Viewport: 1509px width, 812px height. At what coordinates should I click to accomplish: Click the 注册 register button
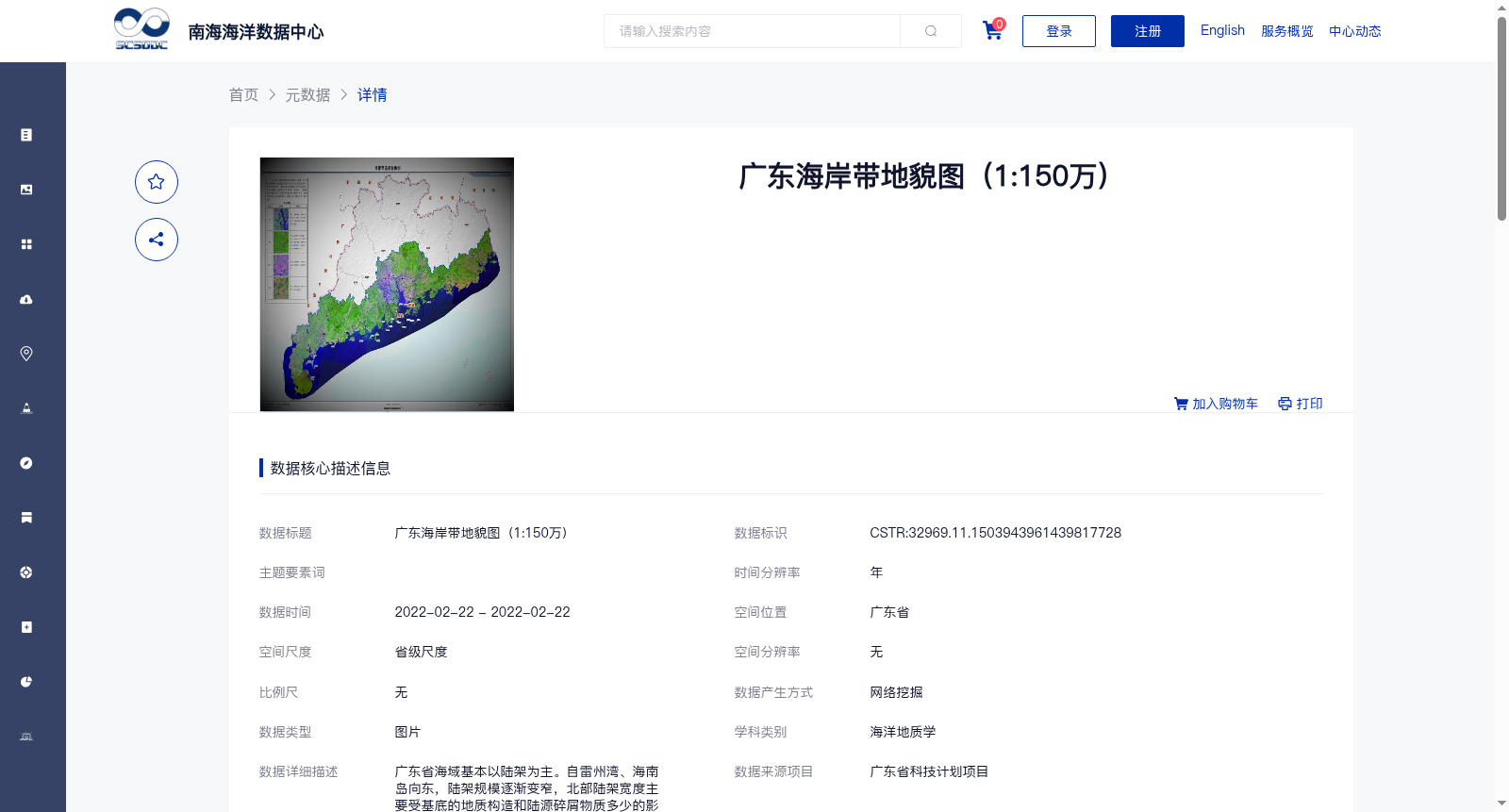(x=1148, y=31)
